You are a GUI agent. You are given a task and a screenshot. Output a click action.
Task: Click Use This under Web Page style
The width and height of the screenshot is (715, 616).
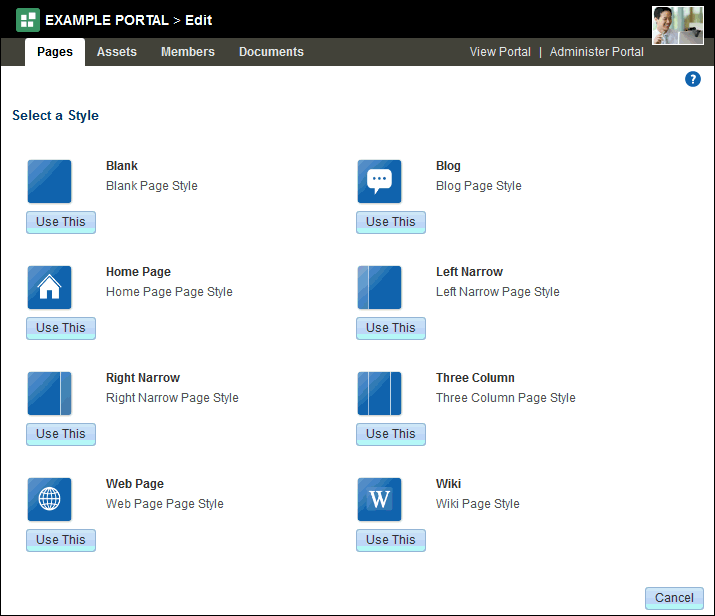[61, 540]
